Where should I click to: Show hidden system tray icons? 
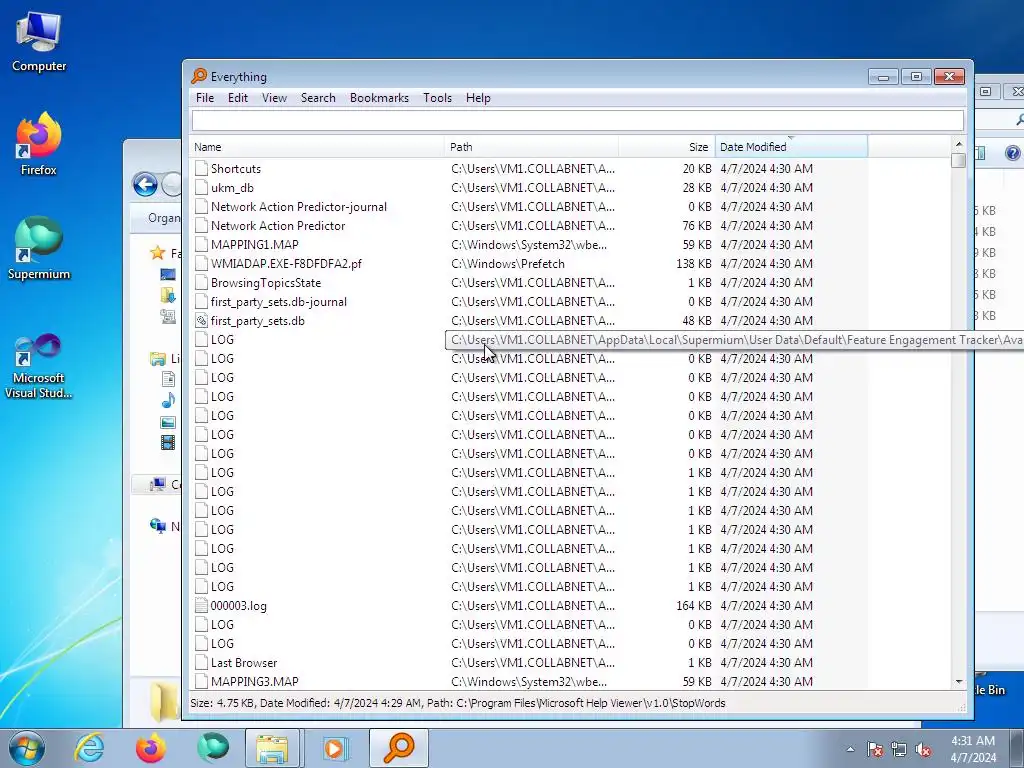pos(850,749)
